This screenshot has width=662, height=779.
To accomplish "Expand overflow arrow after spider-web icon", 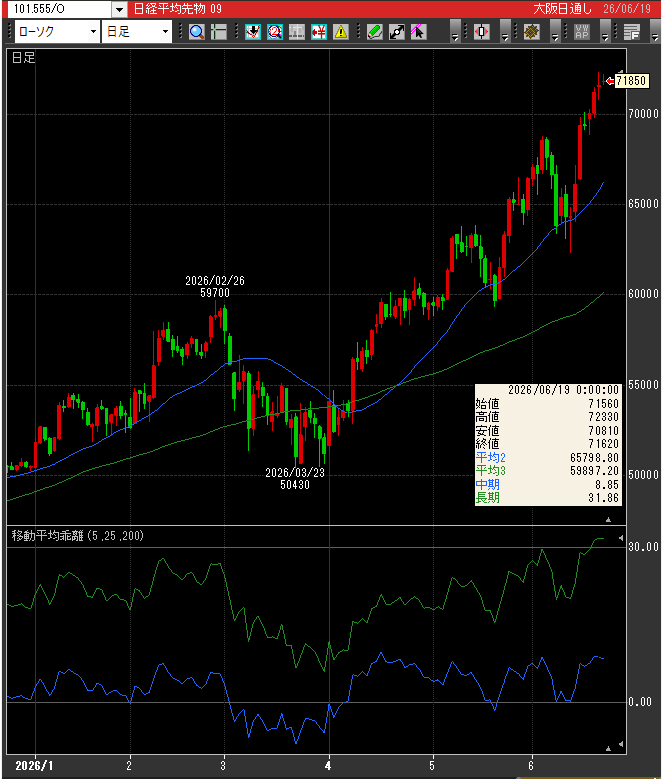I will [555, 32].
